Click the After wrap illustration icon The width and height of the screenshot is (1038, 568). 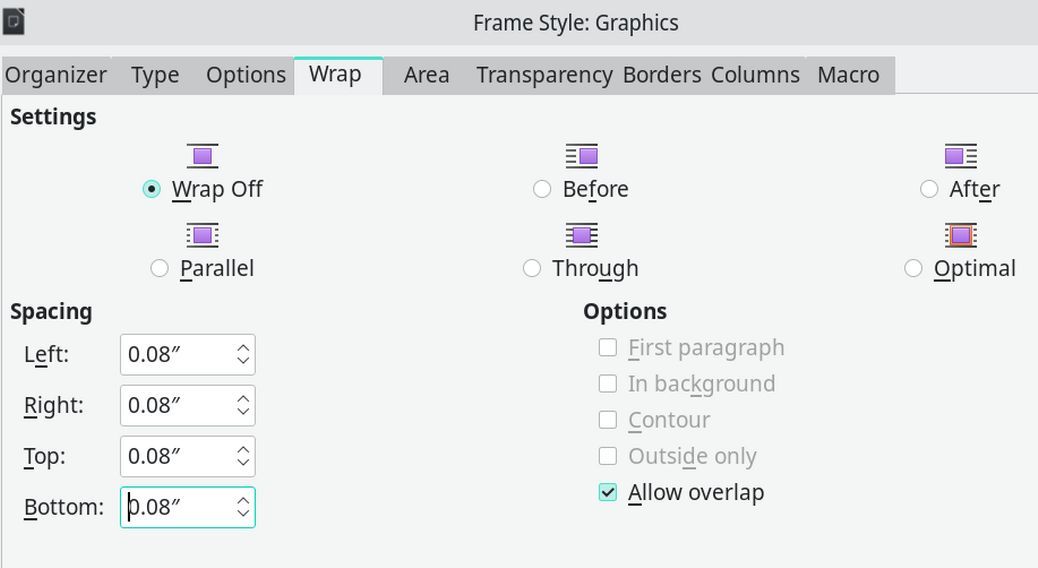pyautogui.click(x=961, y=156)
